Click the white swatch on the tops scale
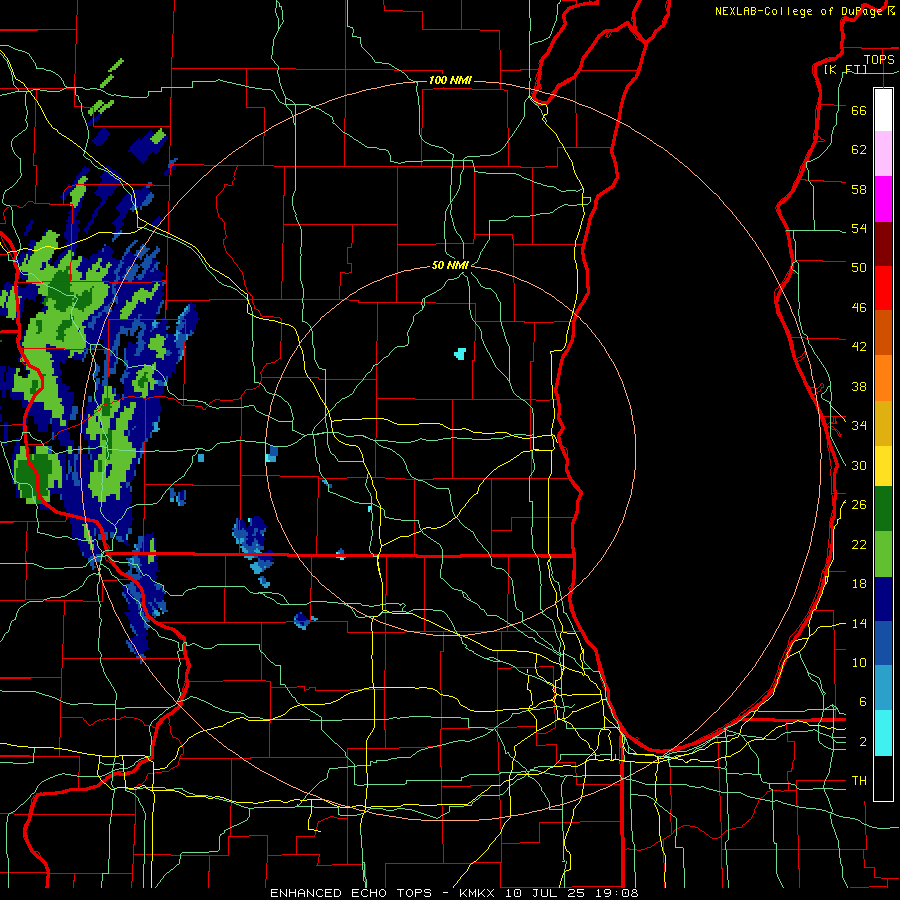This screenshot has width=900, height=900. click(x=883, y=110)
